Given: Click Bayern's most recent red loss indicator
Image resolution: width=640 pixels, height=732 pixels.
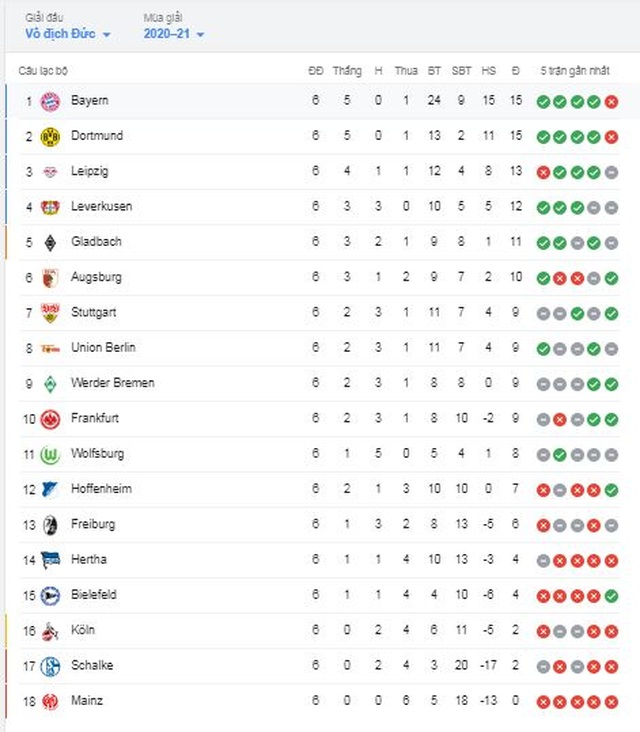Looking at the screenshot, I should [611, 102].
